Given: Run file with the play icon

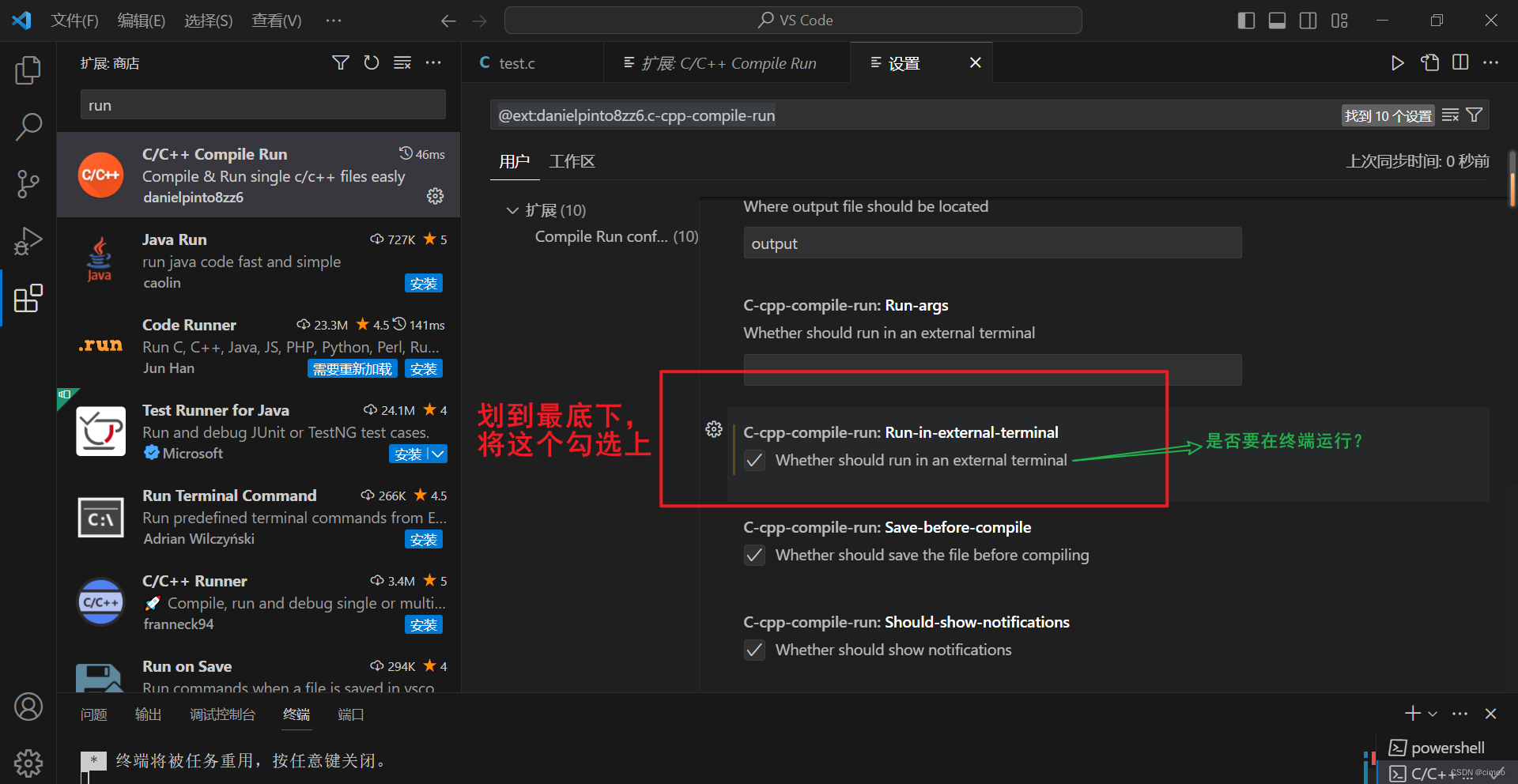Looking at the screenshot, I should coord(1398,62).
